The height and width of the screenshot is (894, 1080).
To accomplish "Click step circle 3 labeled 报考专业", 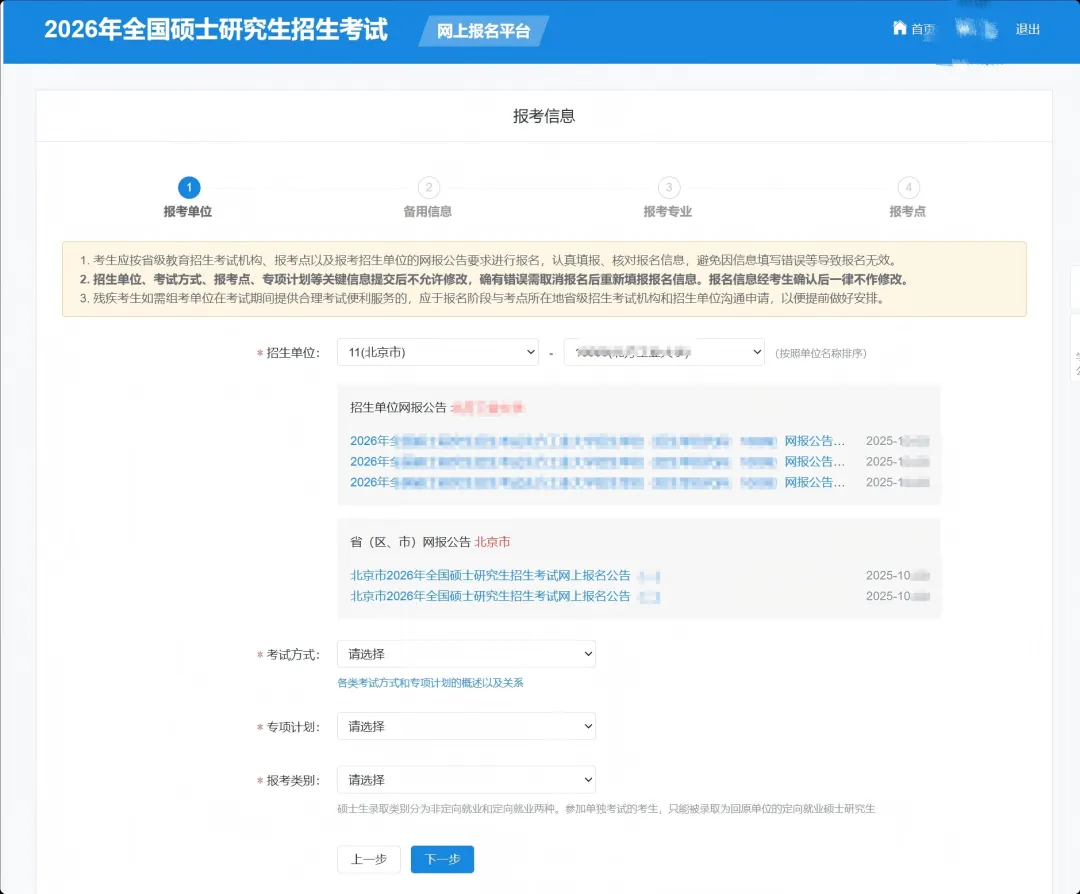I will coord(668,187).
